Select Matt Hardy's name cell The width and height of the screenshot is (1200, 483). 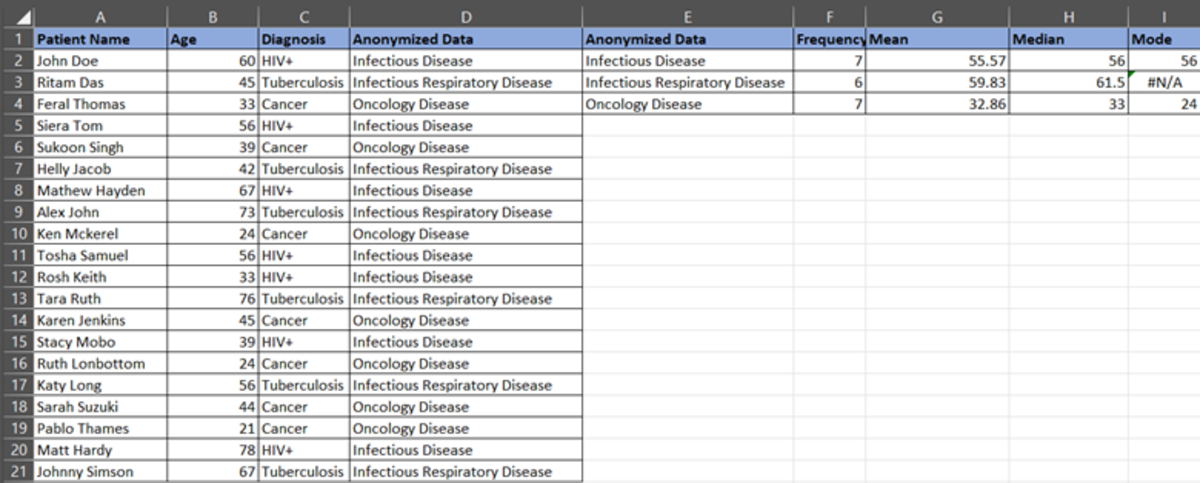pos(100,450)
